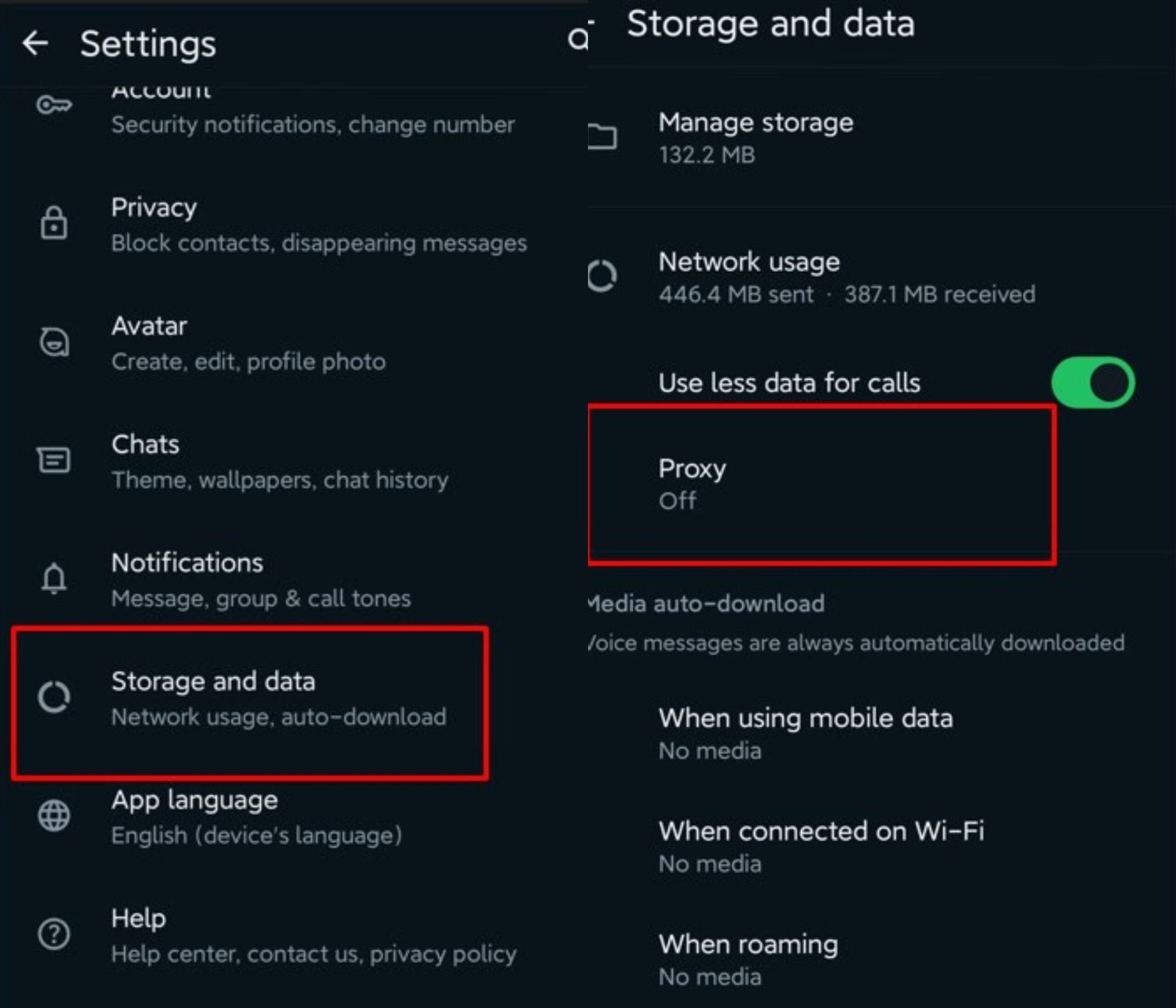Tap the back arrow next to Settings

tap(35, 43)
